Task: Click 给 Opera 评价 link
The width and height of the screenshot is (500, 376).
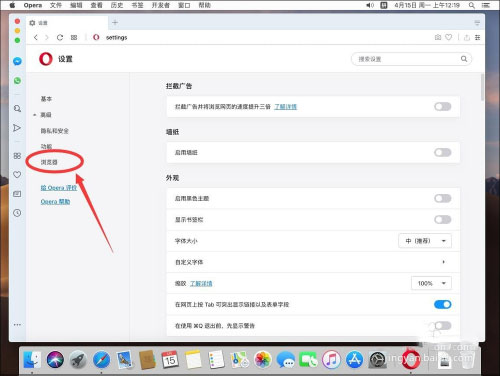Action: [x=59, y=188]
